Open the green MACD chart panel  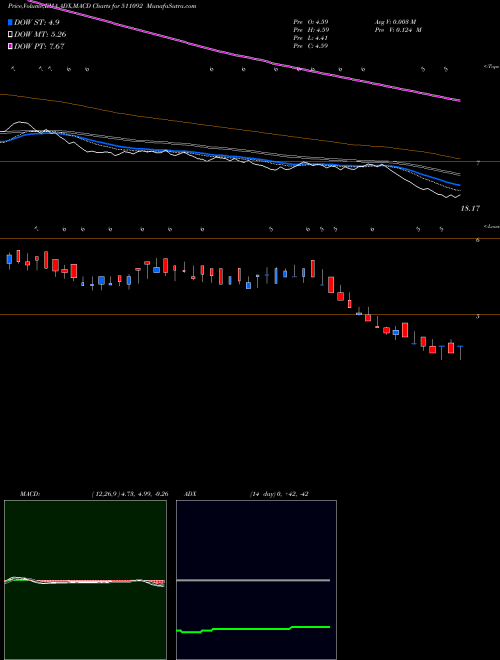pyautogui.click(x=85, y=580)
